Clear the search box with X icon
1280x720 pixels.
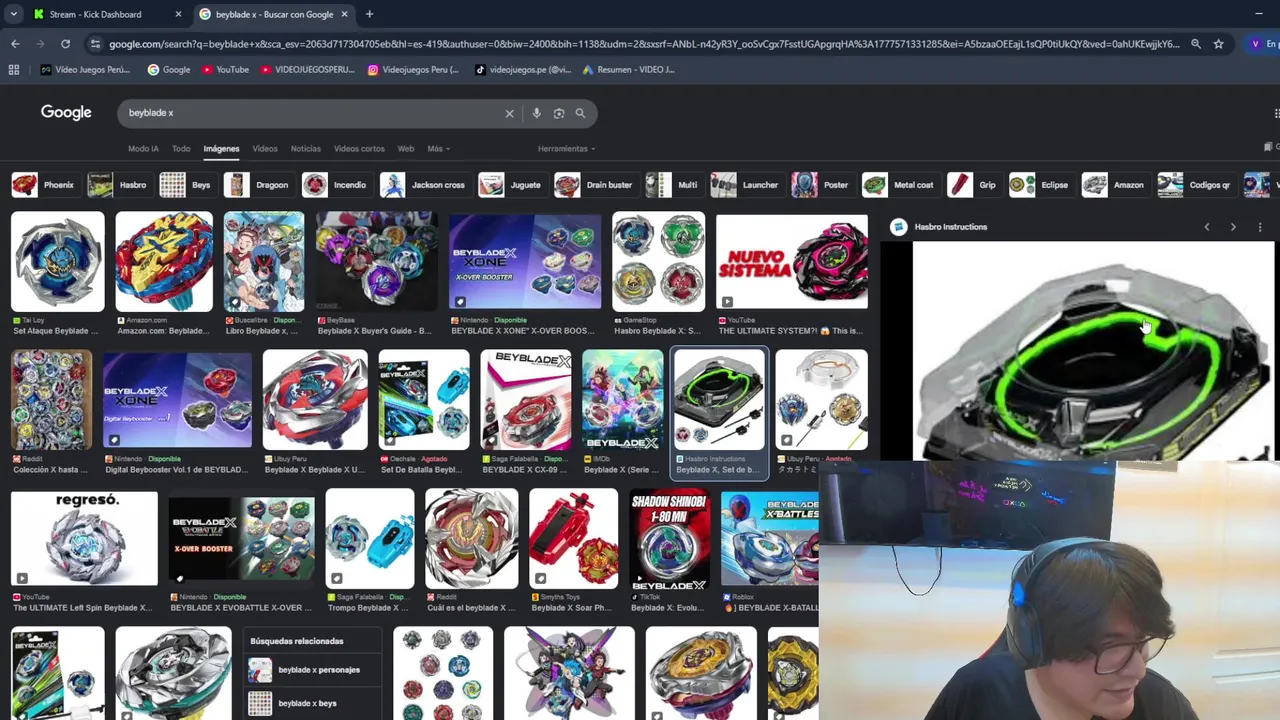click(509, 113)
